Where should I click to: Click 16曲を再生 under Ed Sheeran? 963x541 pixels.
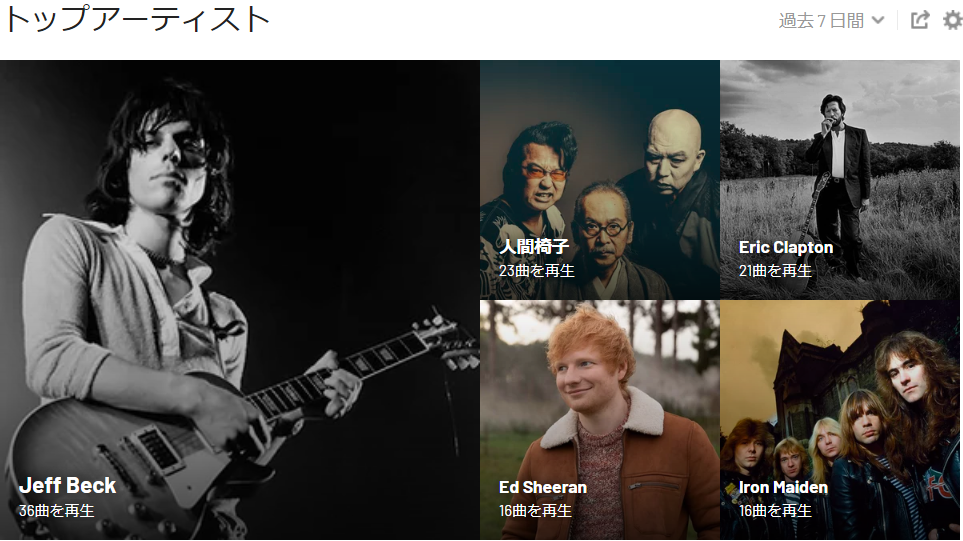click(535, 511)
